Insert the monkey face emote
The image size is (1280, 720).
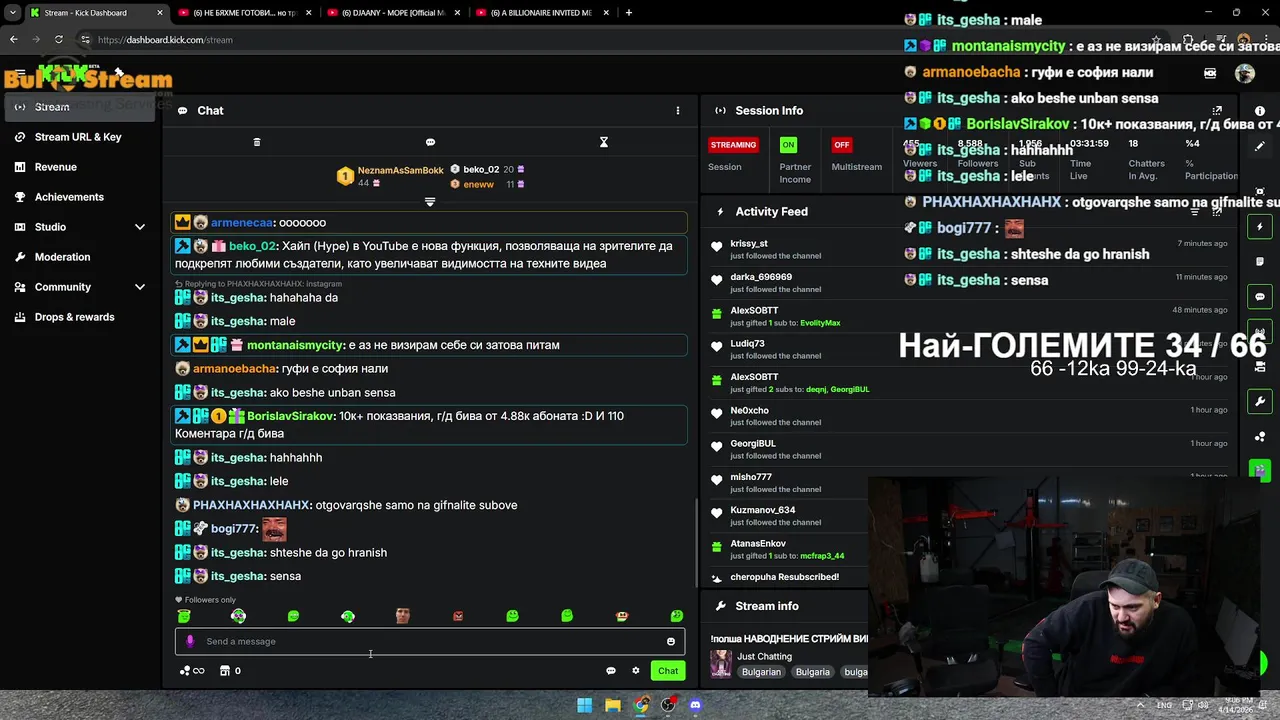(622, 616)
